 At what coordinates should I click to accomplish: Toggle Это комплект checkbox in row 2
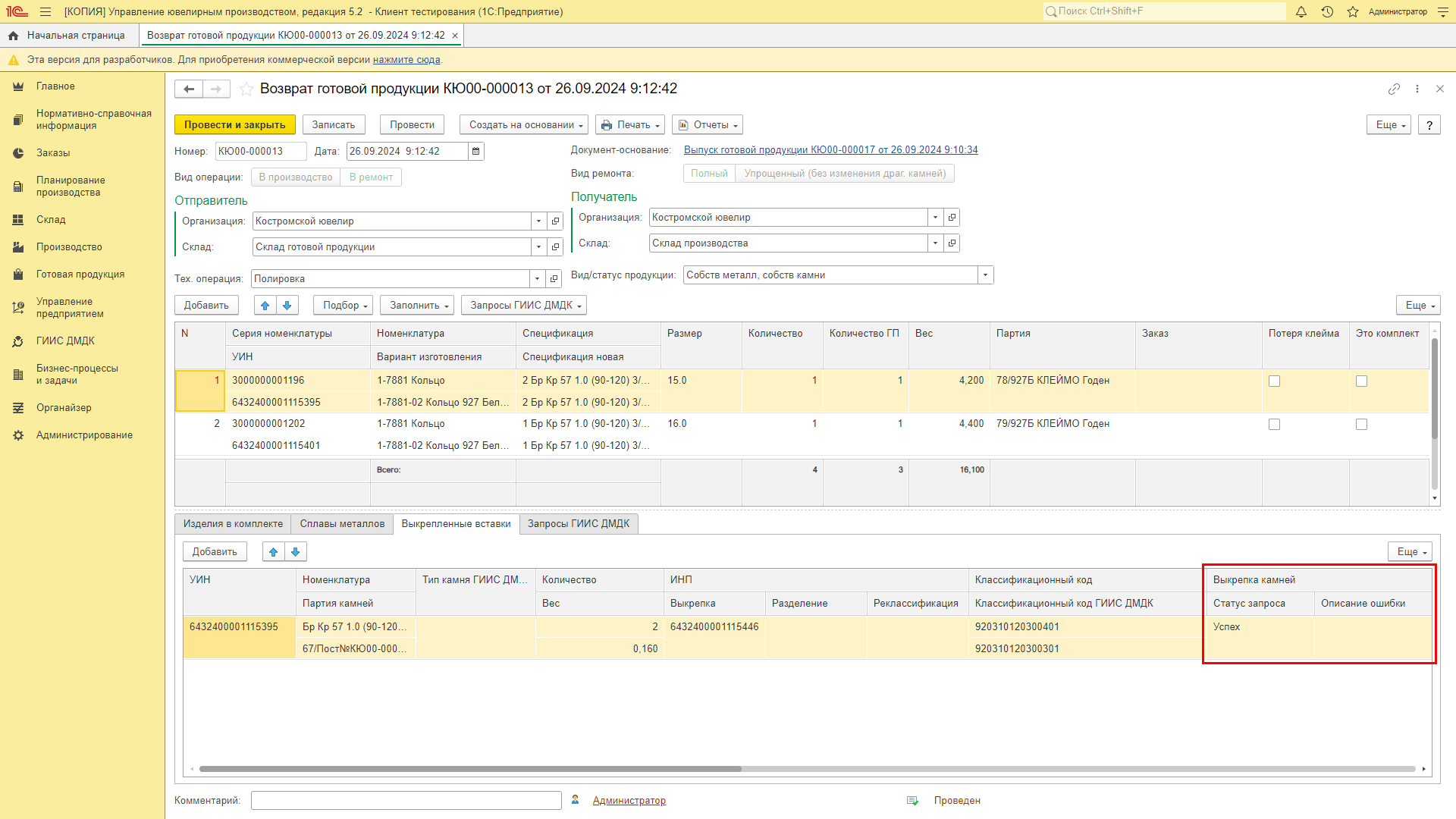[x=1361, y=425]
